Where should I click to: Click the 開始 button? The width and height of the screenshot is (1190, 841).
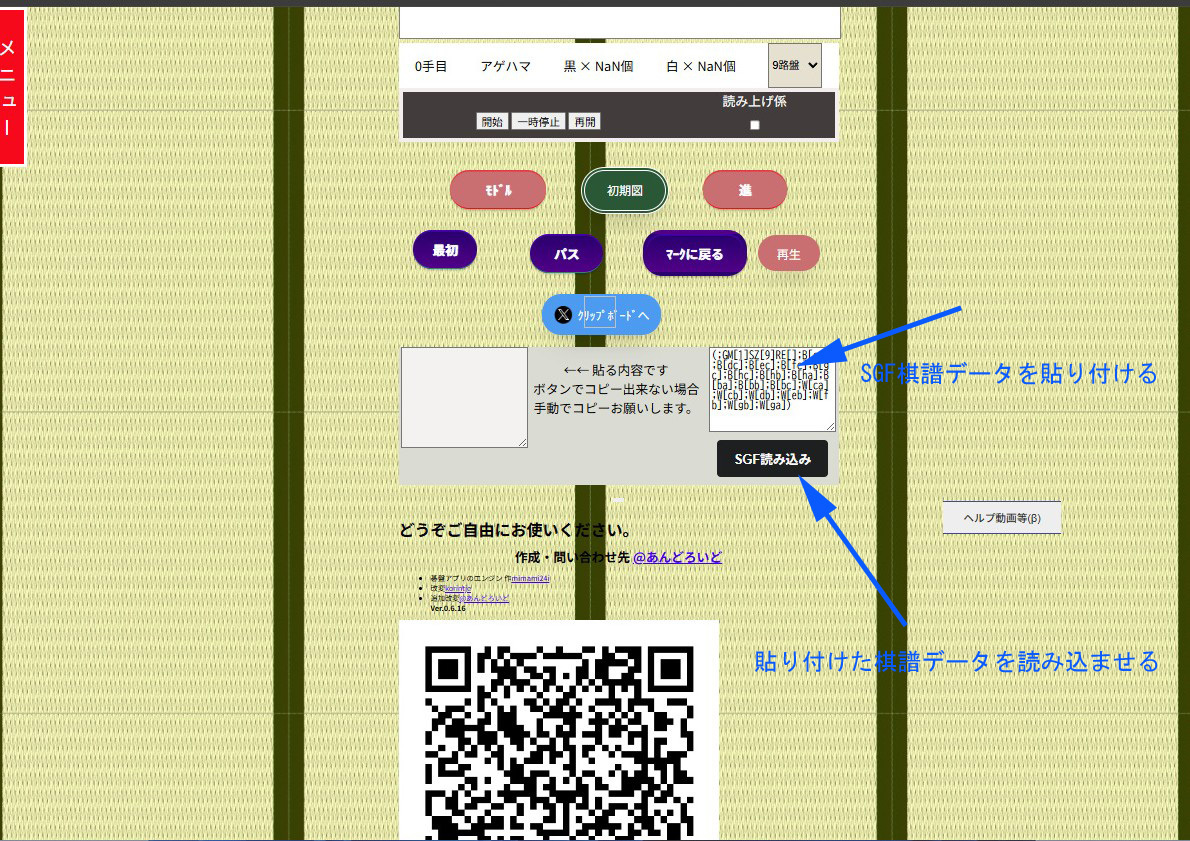point(492,121)
